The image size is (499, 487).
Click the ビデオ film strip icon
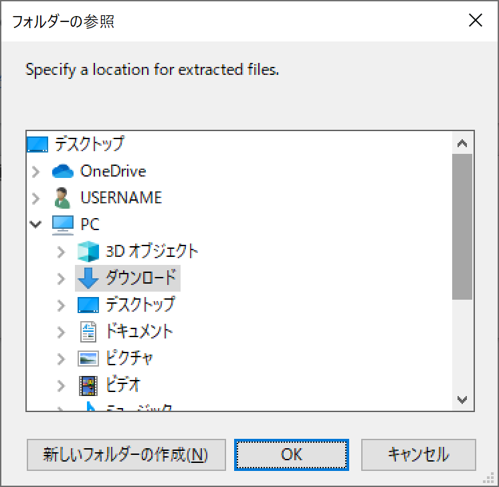click(x=88, y=386)
